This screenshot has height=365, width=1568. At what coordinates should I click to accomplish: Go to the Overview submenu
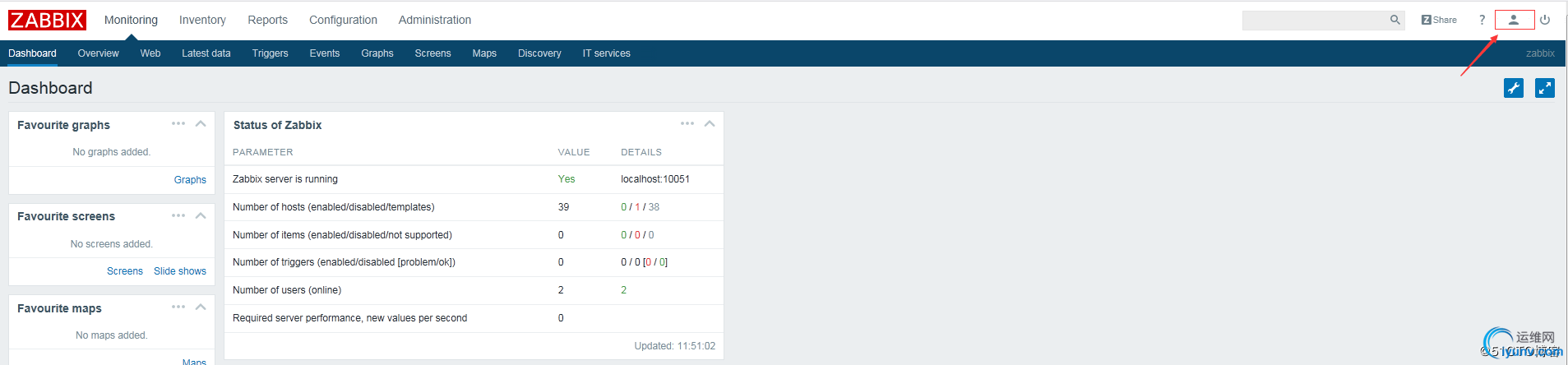98,53
